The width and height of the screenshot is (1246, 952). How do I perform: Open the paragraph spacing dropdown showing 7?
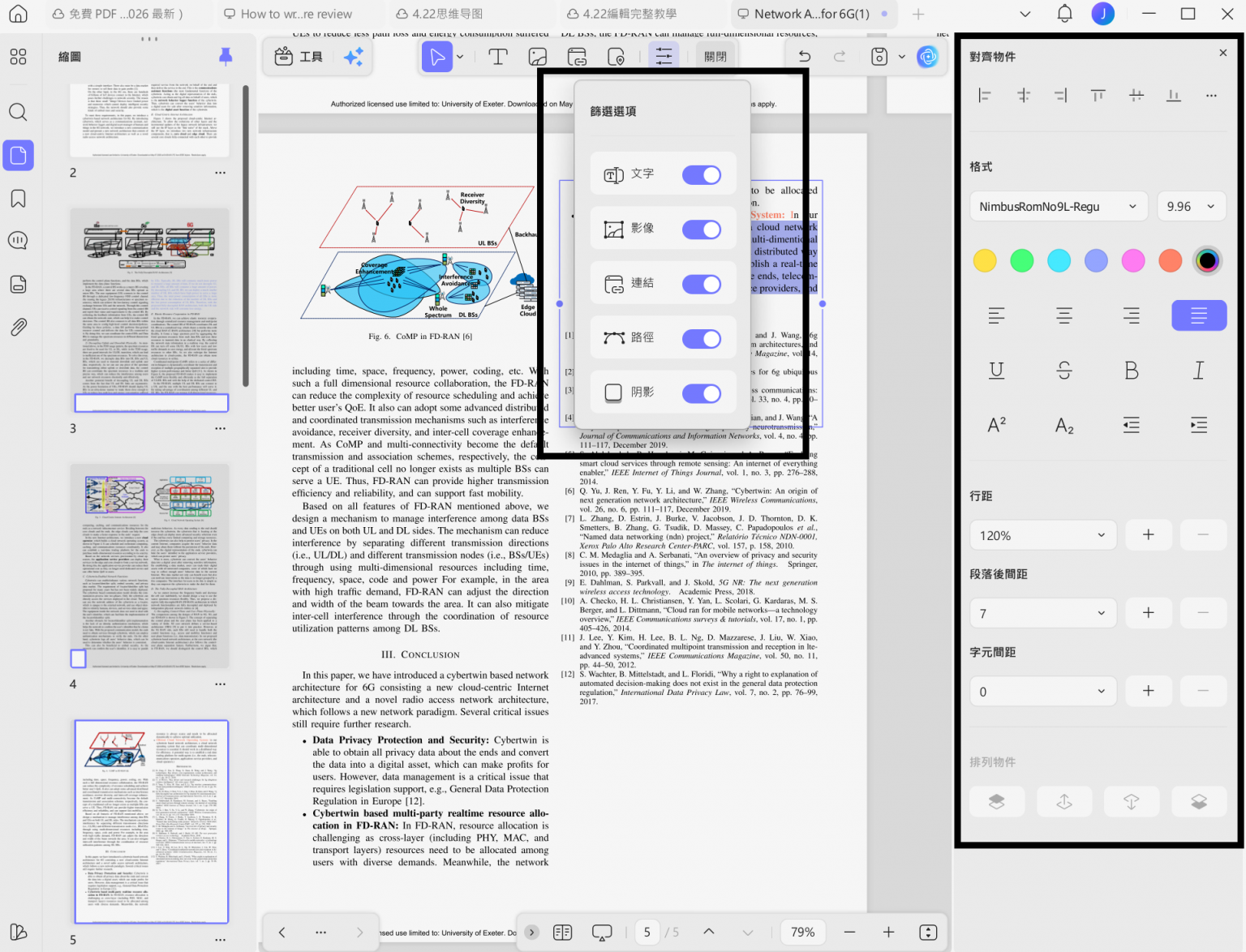click(1043, 614)
